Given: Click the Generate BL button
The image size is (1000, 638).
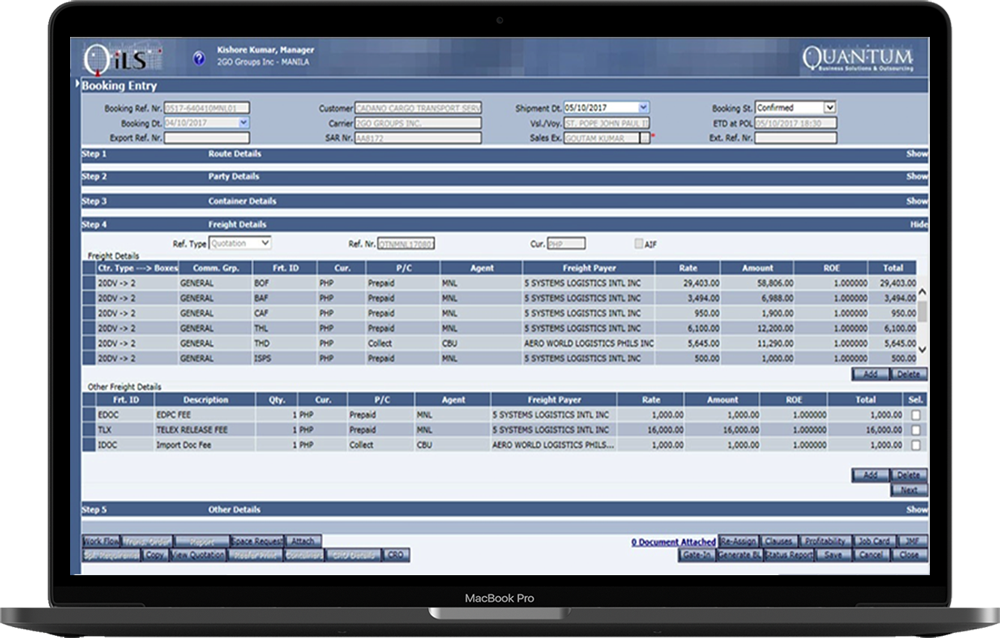Looking at the screenshot, I should [740, 555].
